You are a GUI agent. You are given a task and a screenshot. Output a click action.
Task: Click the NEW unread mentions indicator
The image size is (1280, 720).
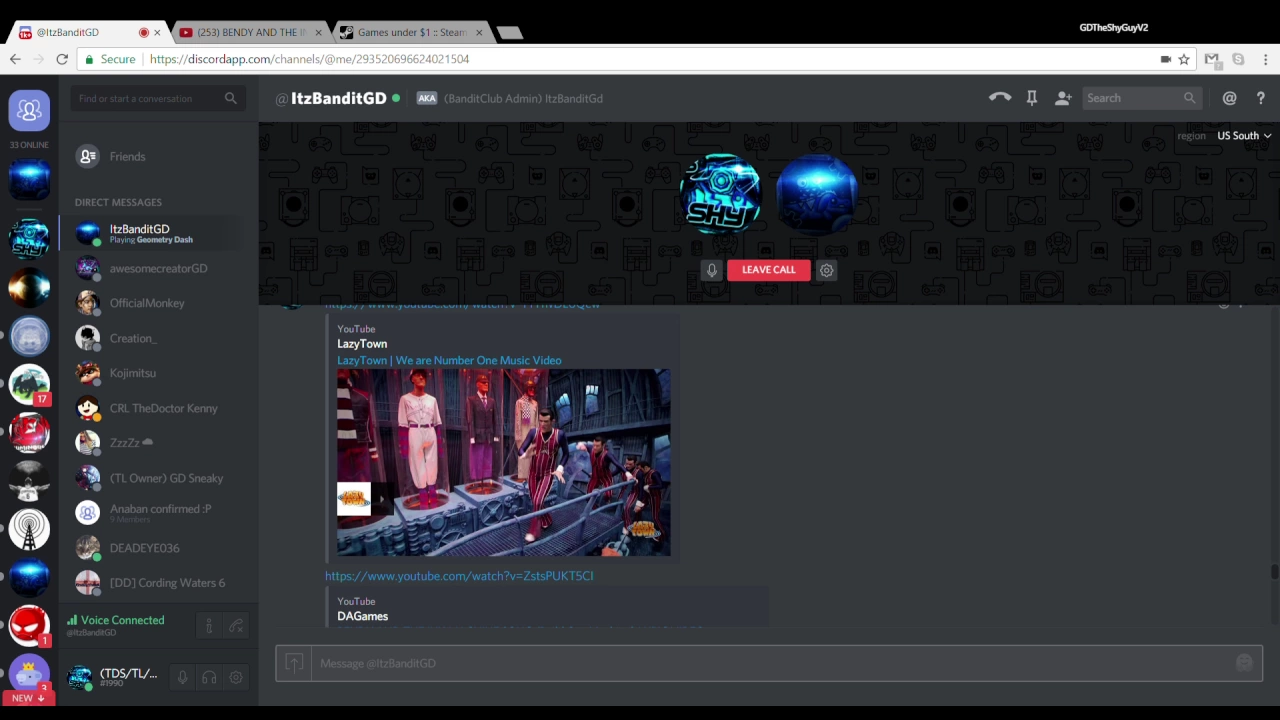point(28,698)
